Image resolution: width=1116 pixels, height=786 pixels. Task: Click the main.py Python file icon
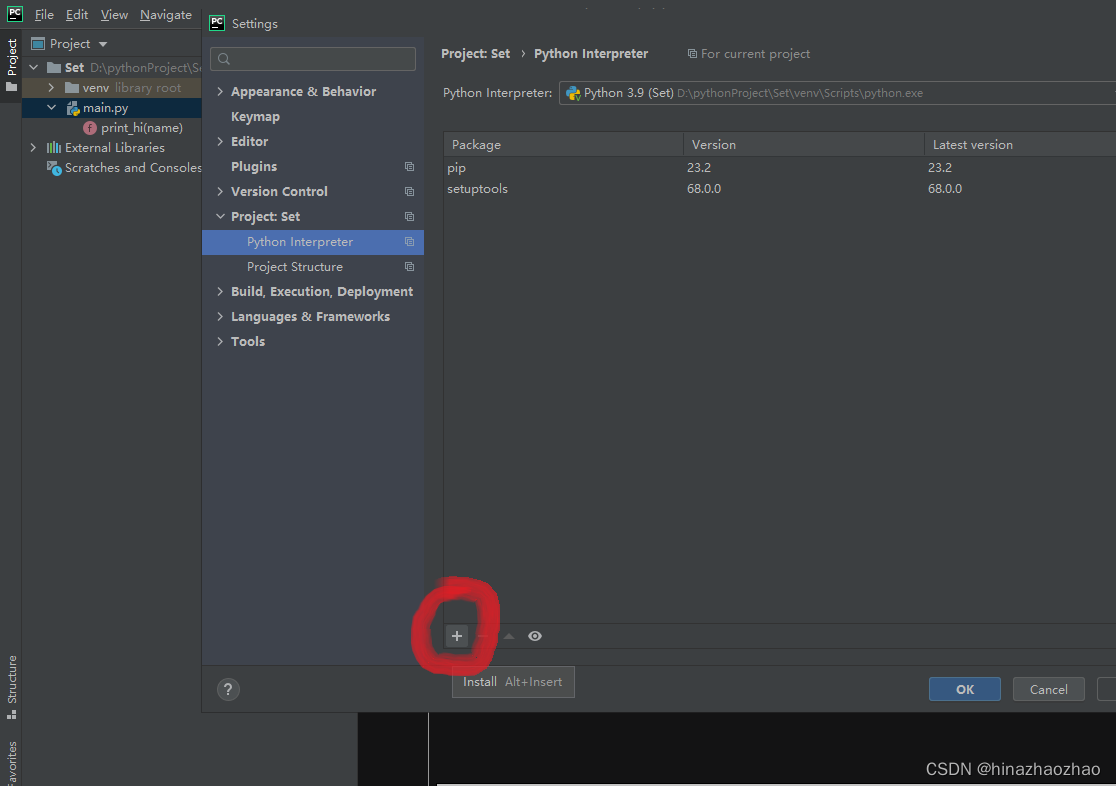73,108
